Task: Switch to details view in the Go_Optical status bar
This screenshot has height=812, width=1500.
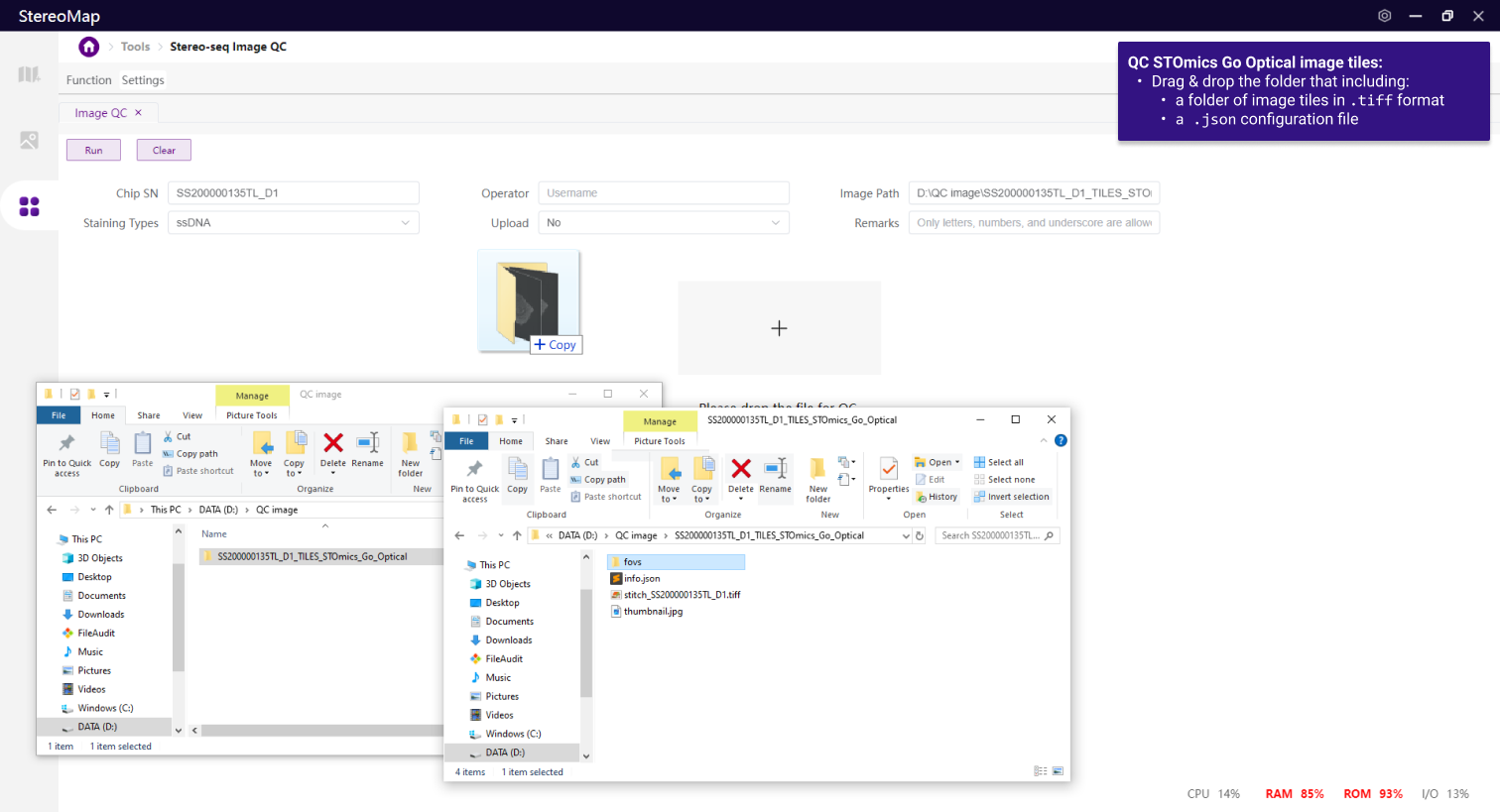Action: pos(1039,771)
